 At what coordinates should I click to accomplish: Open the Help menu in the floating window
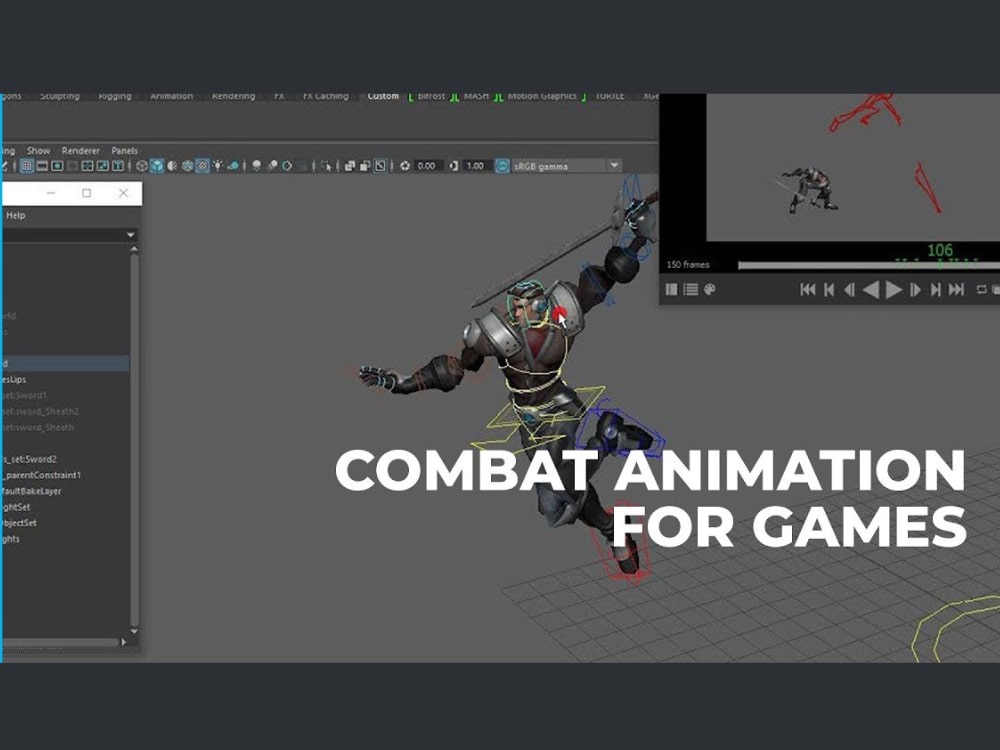tap(15, 216)
